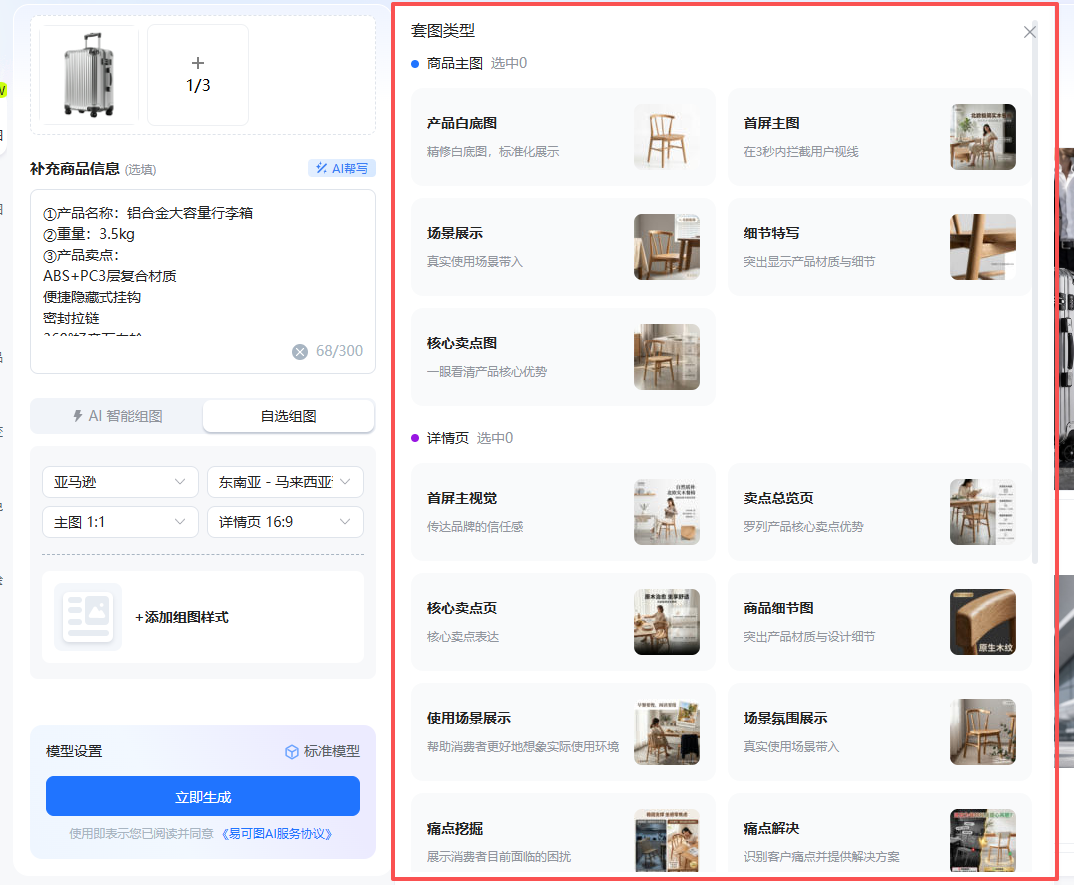This screenshot has height=885, width=1074.
Task: Click the text 核心卖点表达
Action: pos(462,637)
